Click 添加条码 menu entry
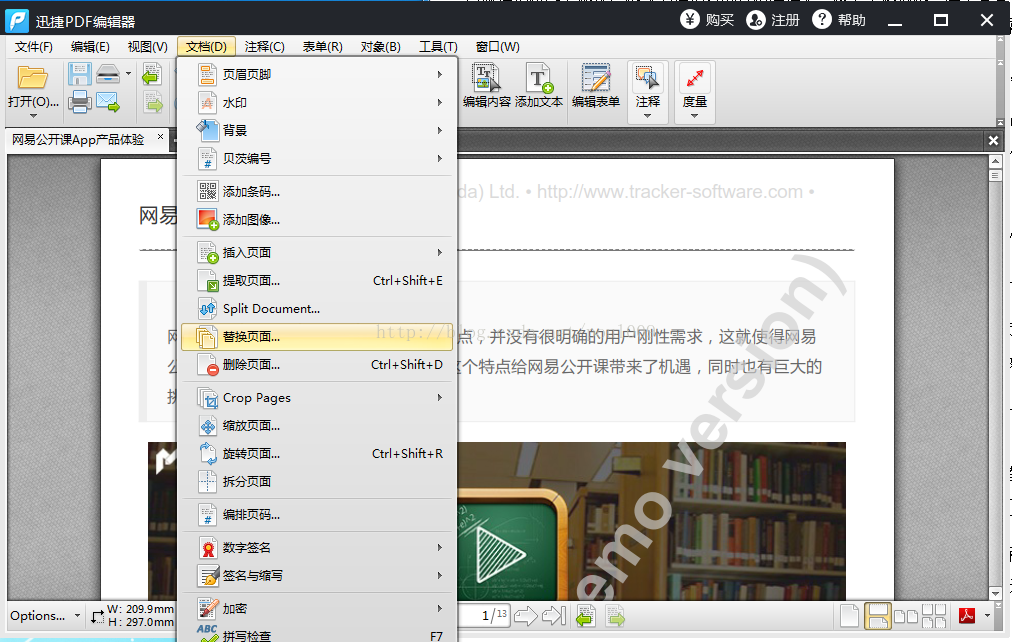 319,192
